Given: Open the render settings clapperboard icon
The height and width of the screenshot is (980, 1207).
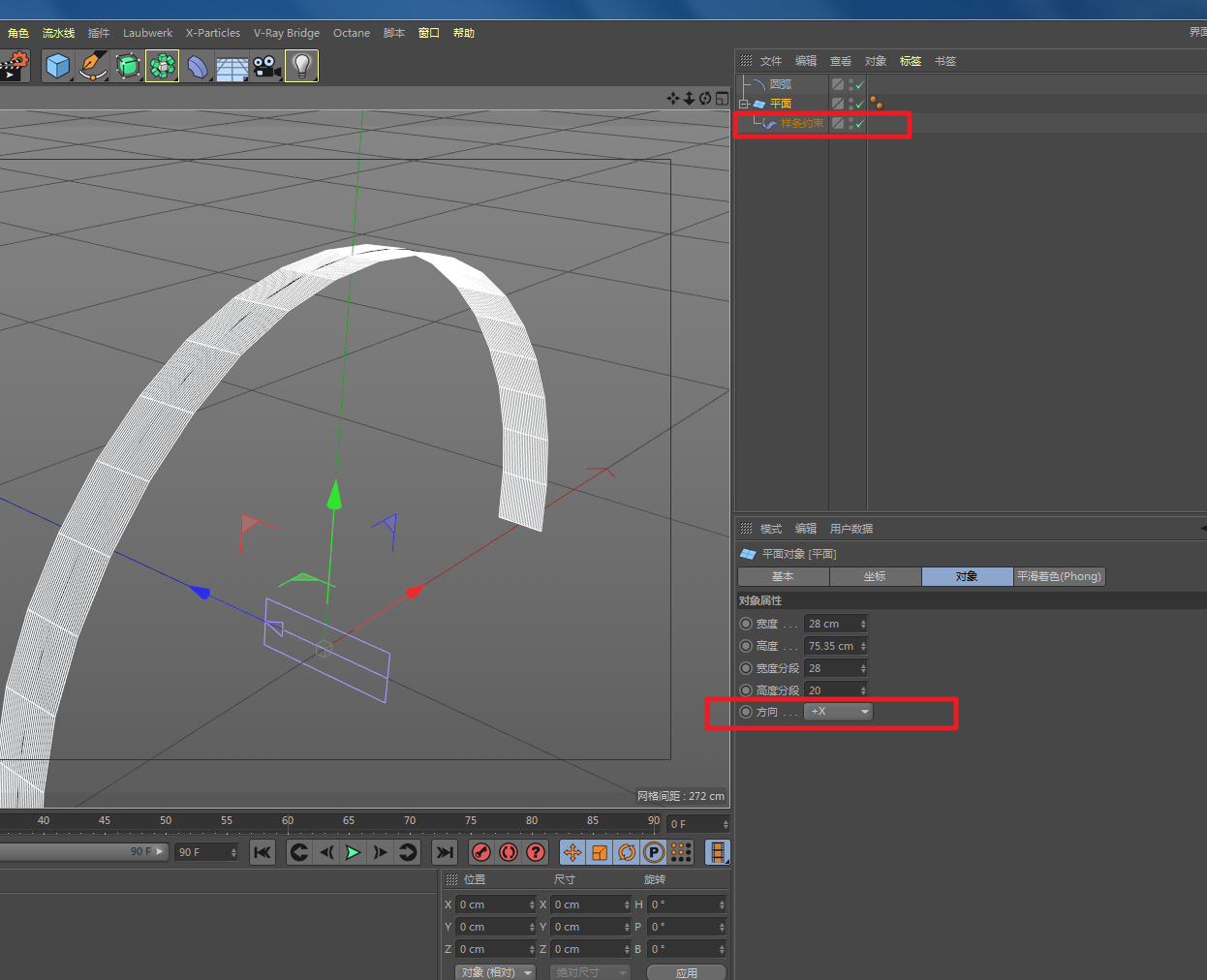Looking at the screenshot, I should (15, 66).
